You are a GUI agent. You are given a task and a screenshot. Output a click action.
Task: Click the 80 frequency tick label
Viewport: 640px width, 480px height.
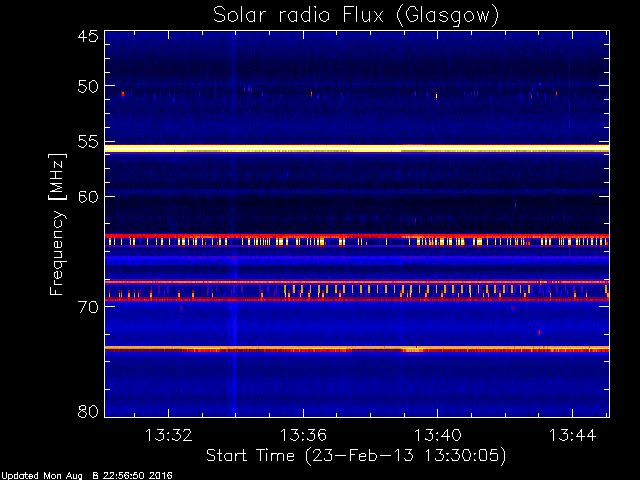[88, 411]
